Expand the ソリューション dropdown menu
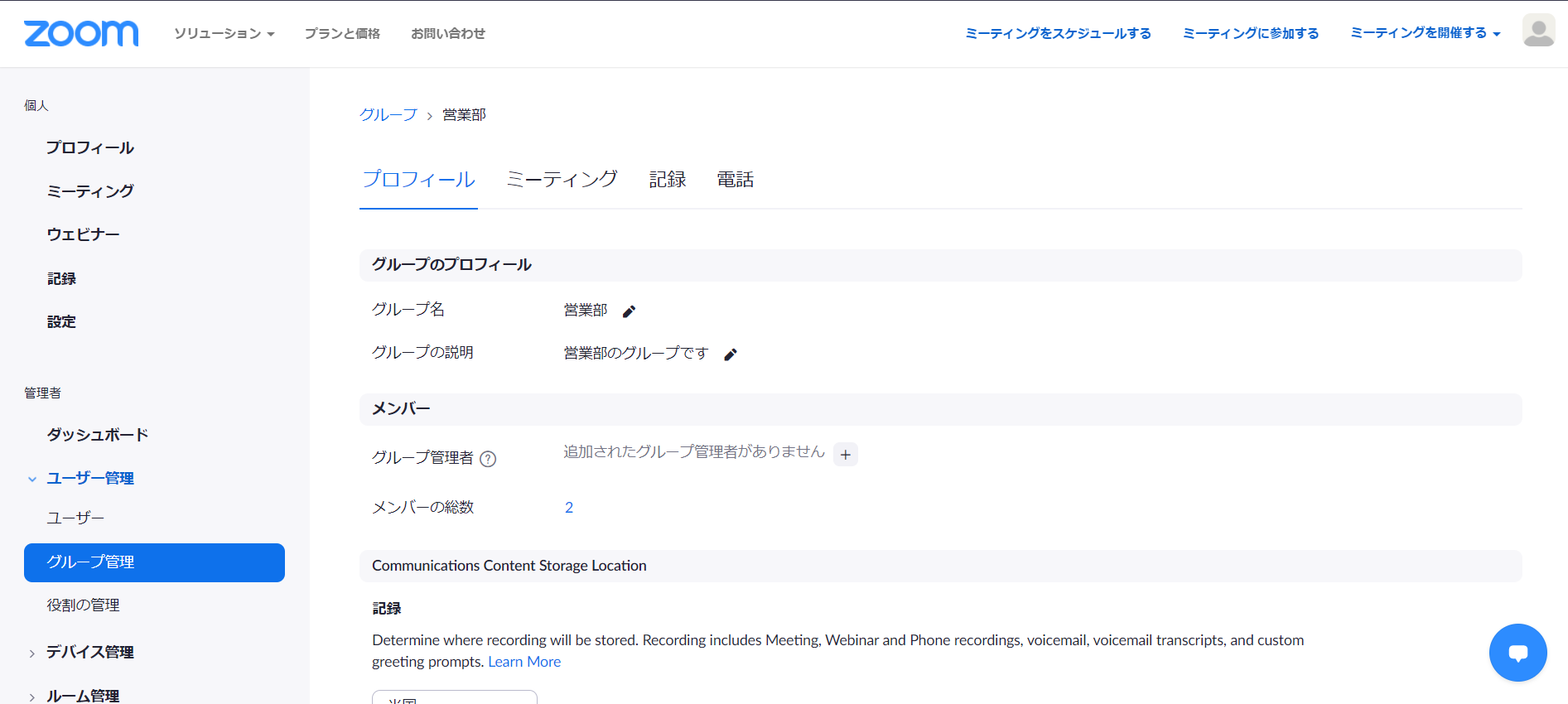 pyautogui.click(x=224, y=34)
